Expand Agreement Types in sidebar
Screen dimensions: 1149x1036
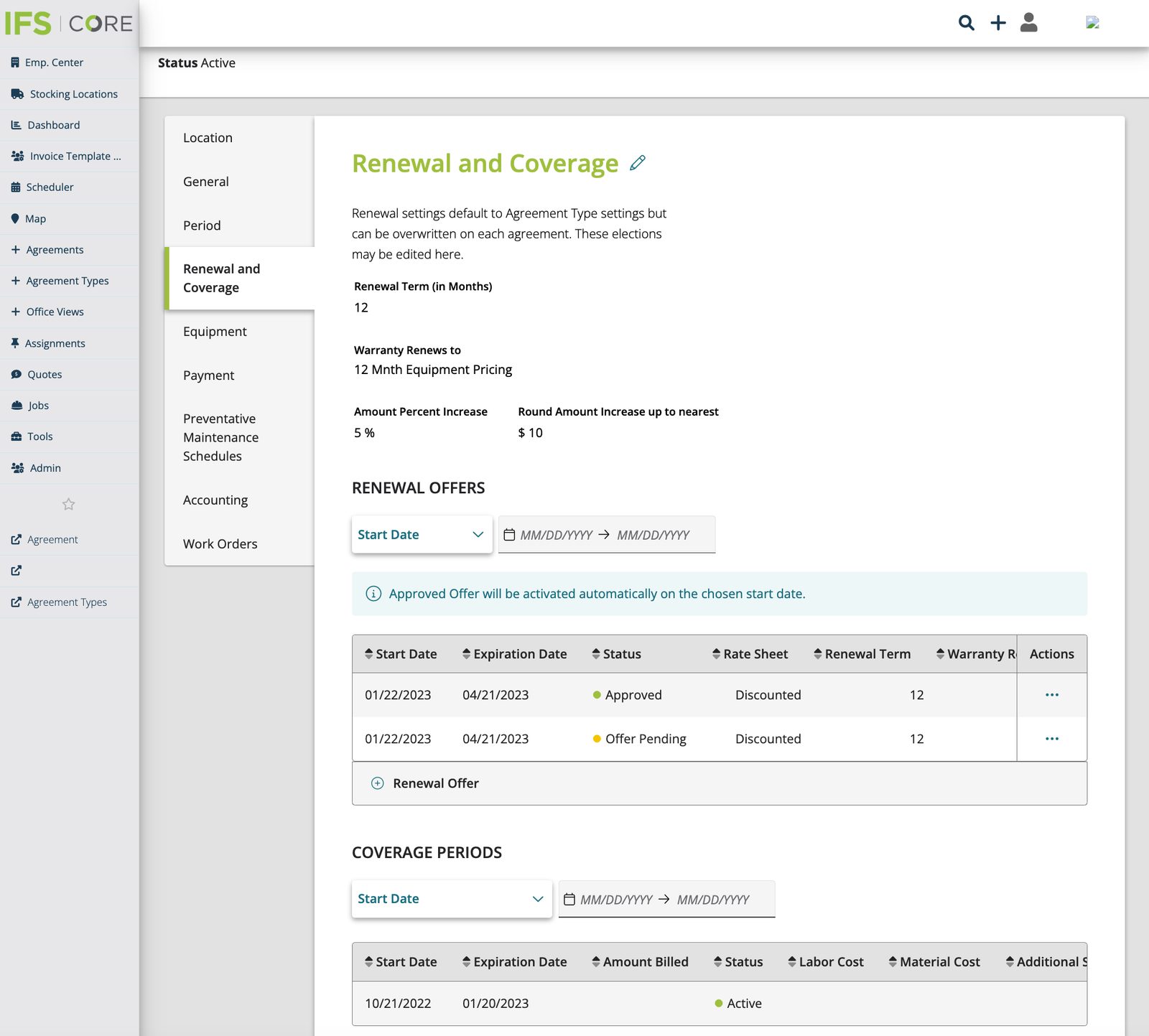coord(70,281)
